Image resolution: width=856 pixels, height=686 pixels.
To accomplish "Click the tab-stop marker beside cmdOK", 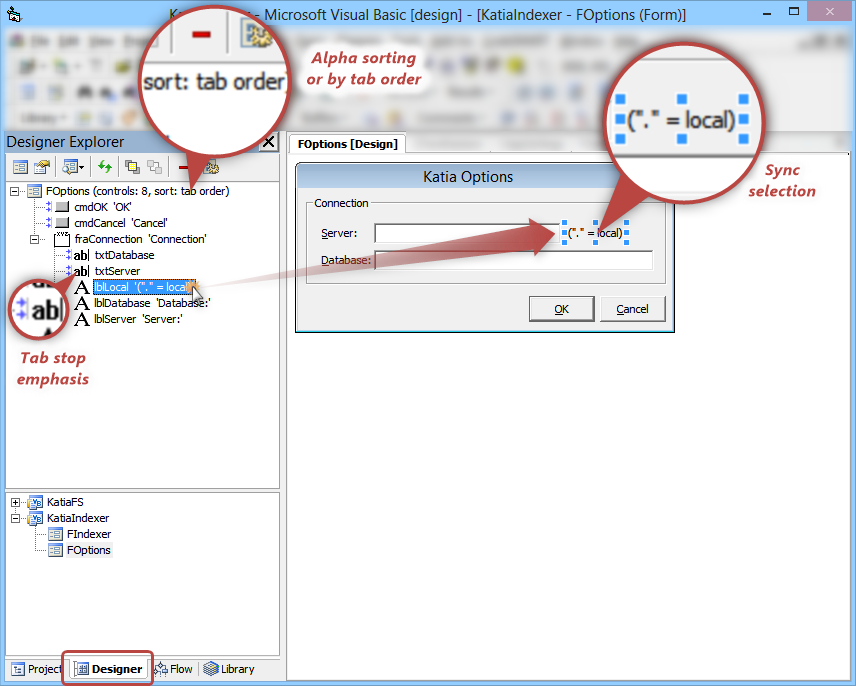I will (49, 206).
